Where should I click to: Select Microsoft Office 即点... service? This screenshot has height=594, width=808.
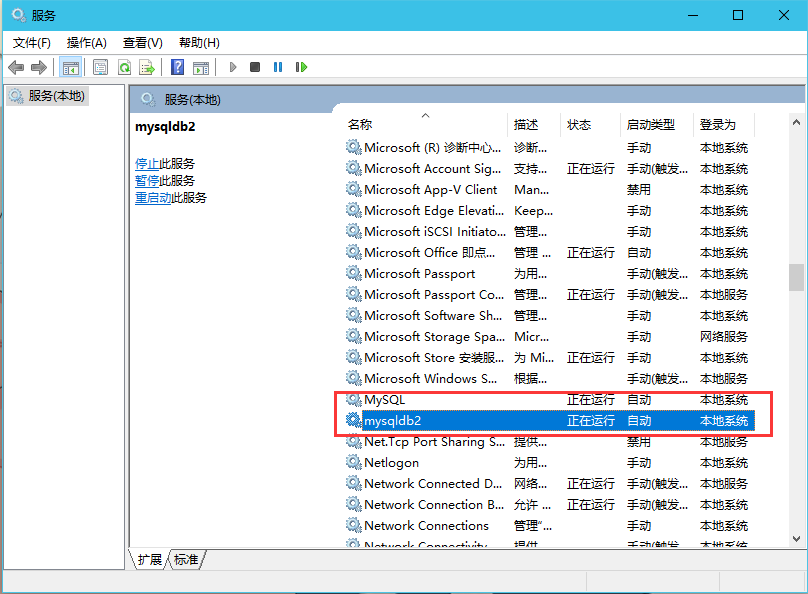point(549,252)
